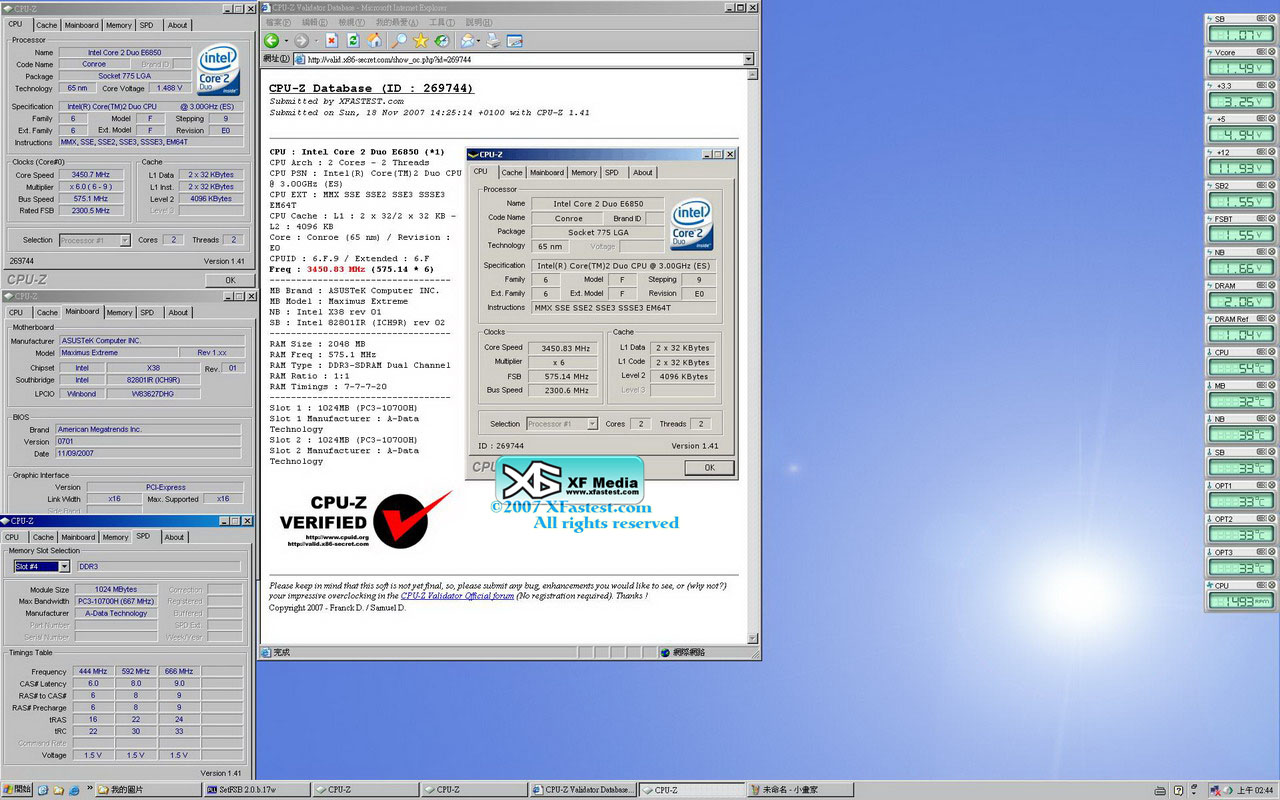Viewport: 1280px width, 800px height.
Task: Click the embedded CPU-Z validation screenshot
Action: pyautogui.click(x=603, y=312)
